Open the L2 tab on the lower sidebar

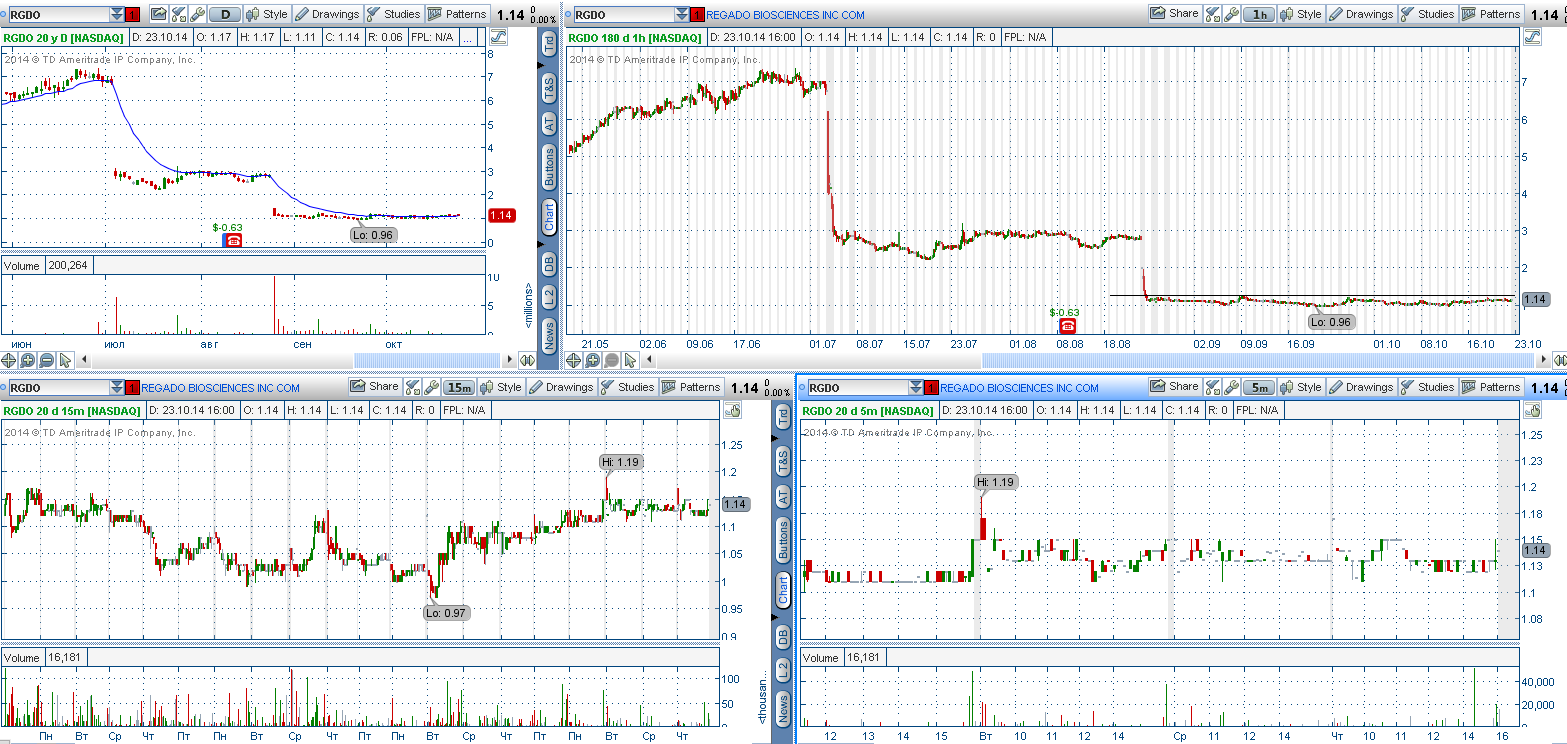pyautogui.click(x=783, y=669)
